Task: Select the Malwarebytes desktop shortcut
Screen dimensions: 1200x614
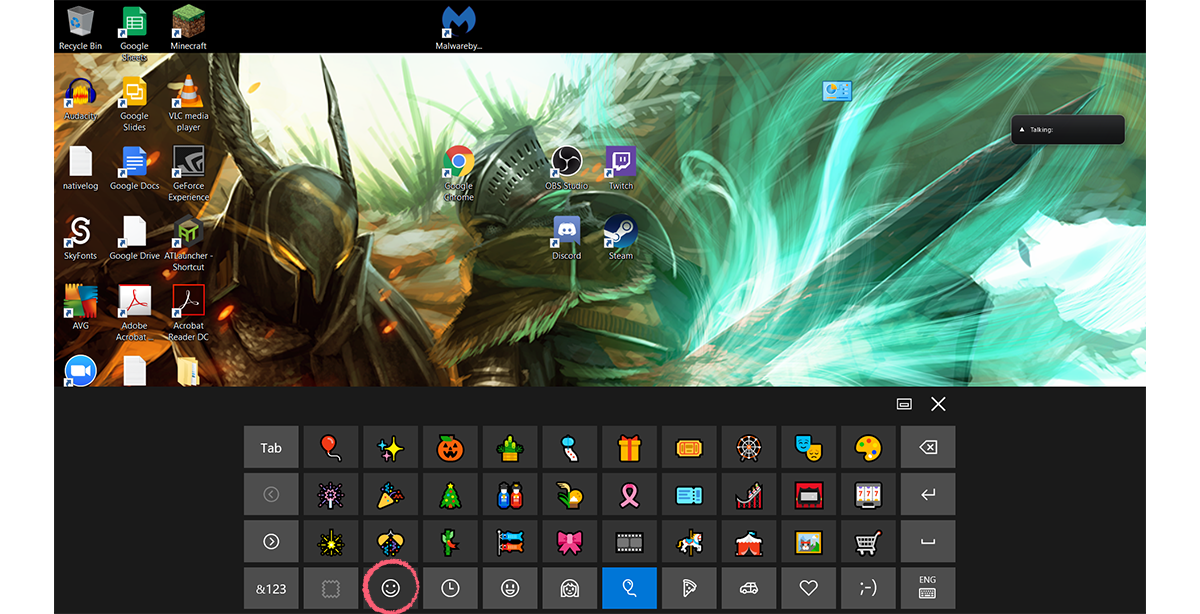Action: point(459,28)
